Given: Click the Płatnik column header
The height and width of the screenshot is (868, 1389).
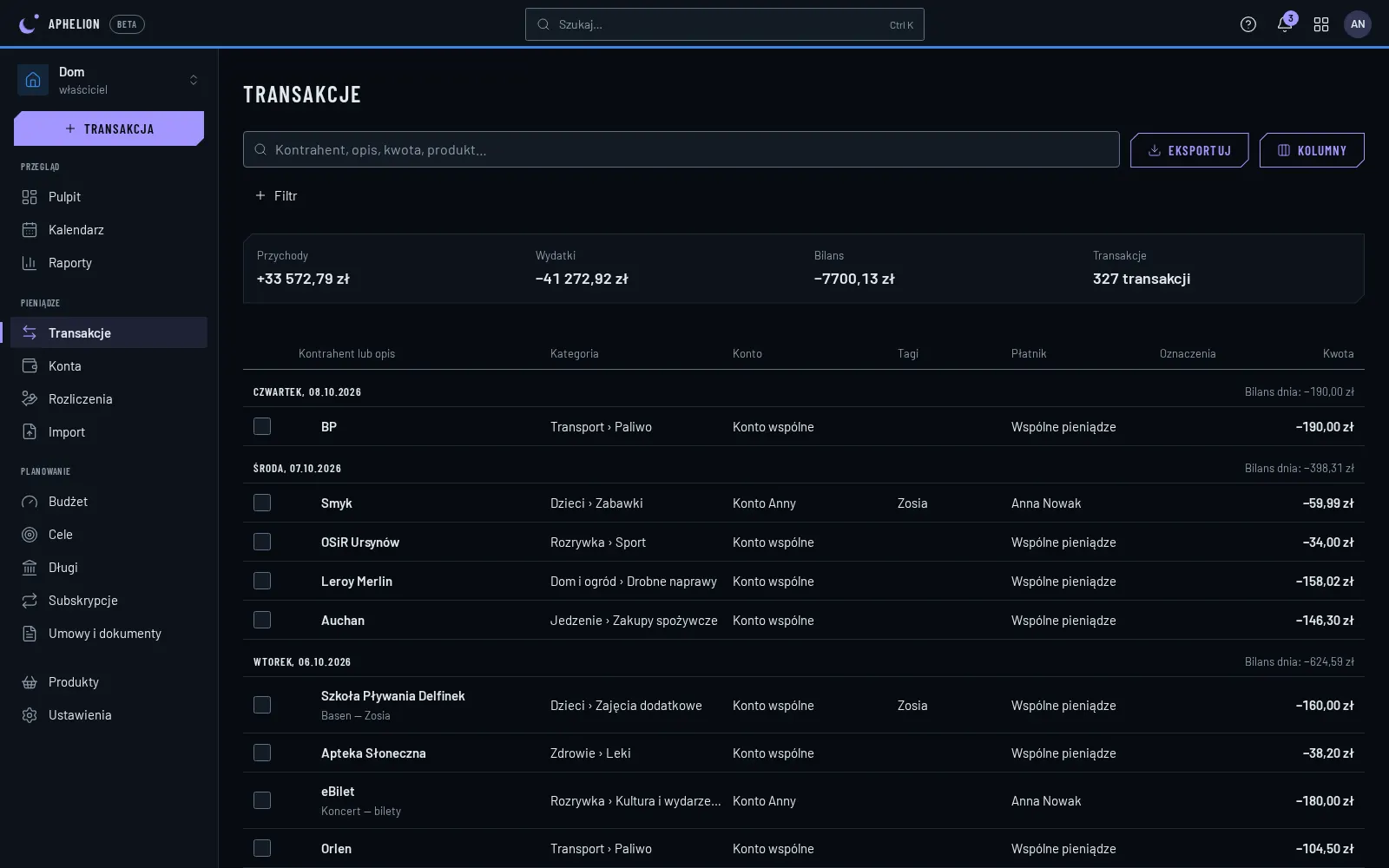Looking at the screenshot, I should pos(1029,353).
